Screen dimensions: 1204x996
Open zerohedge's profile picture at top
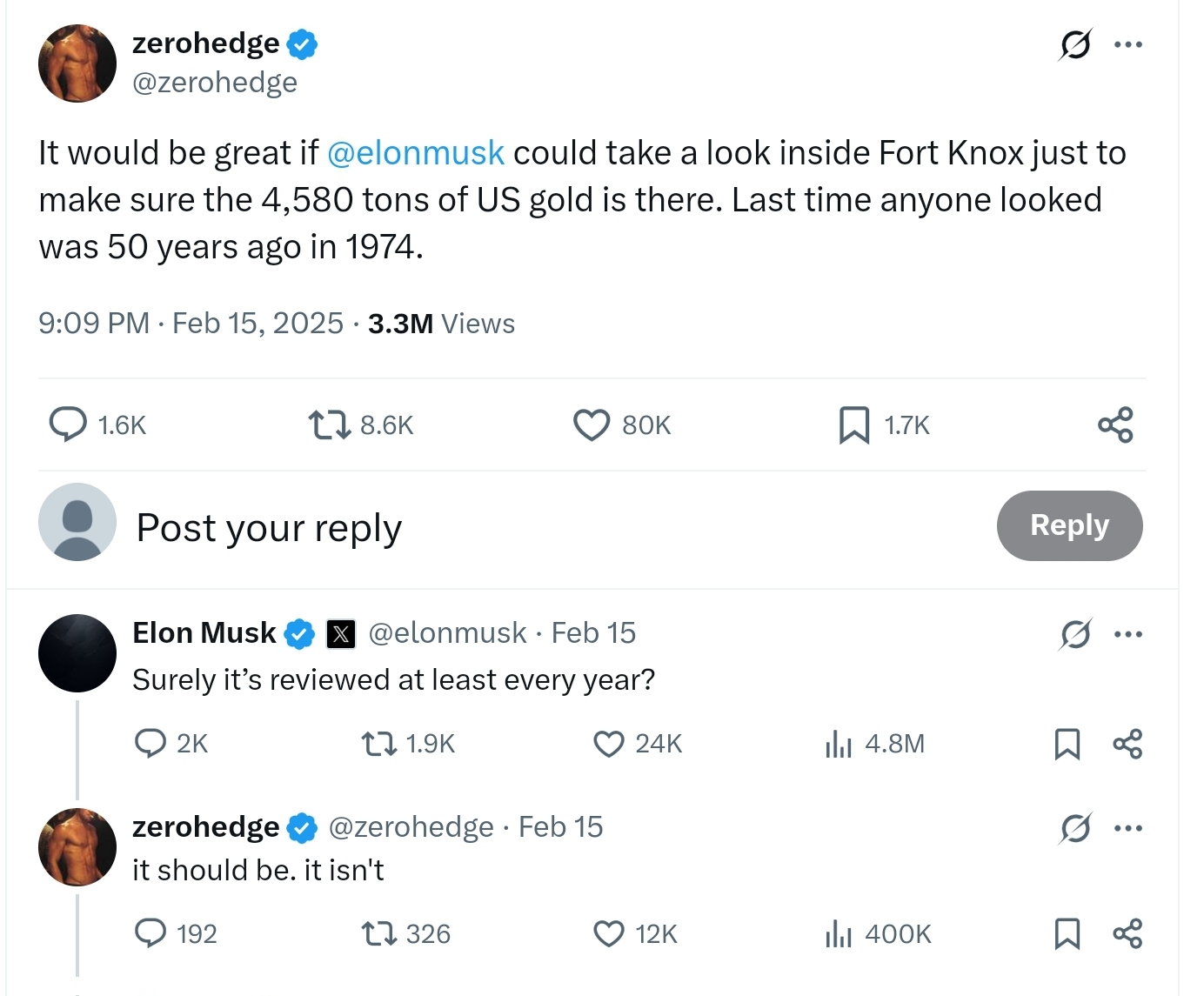pos(77,64)
